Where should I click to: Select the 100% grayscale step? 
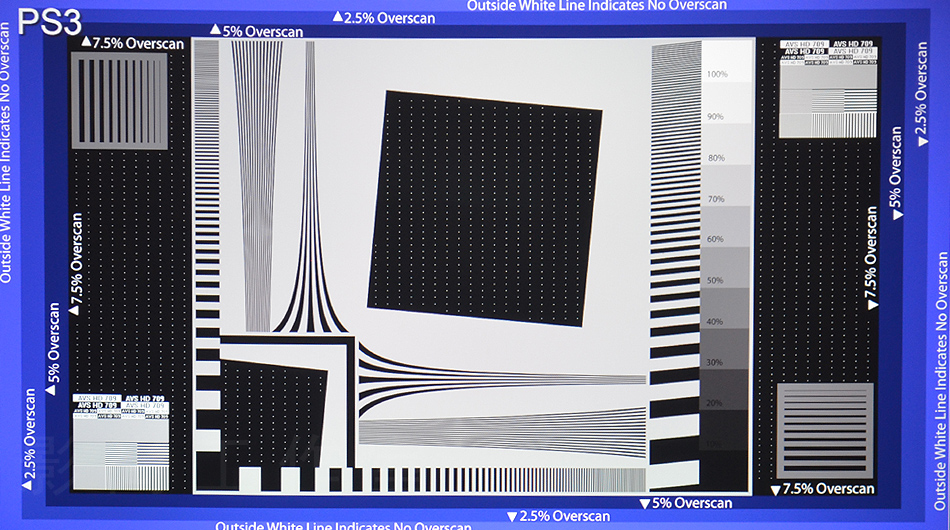click(x=727, y=61)
